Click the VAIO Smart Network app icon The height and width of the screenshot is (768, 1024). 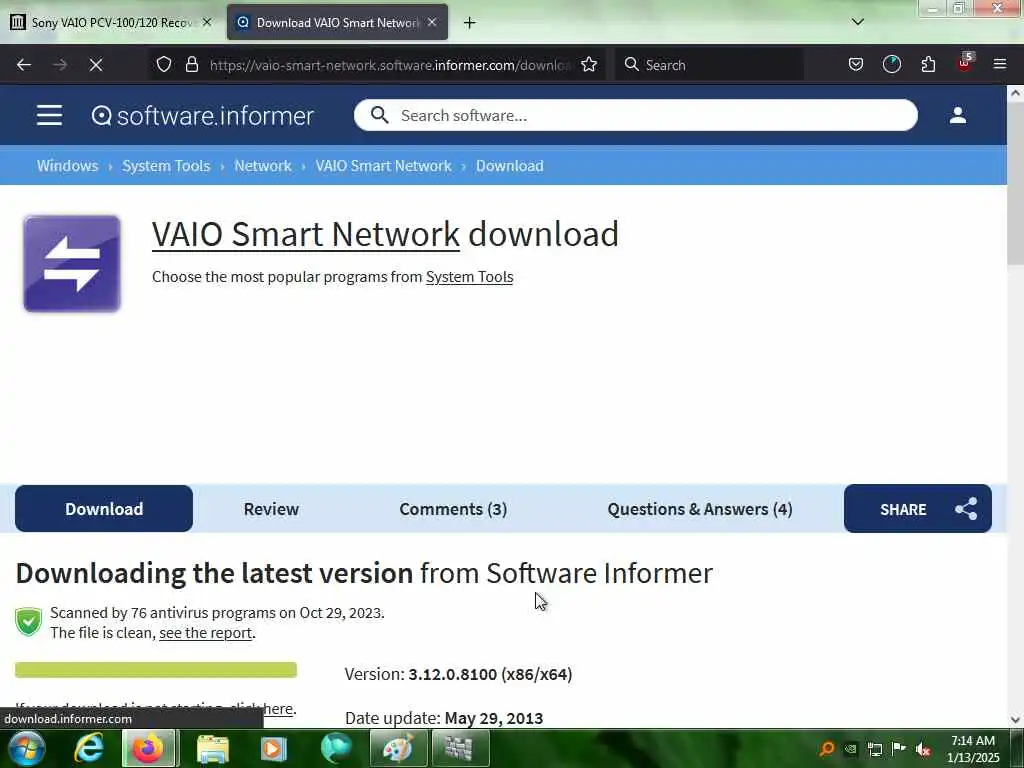point(72,264)
